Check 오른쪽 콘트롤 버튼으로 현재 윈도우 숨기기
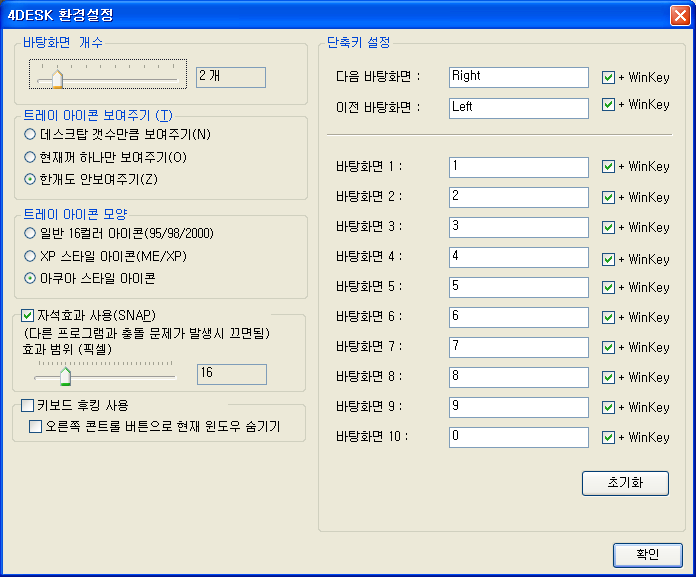Screen dimensions: 696x577 36,427
